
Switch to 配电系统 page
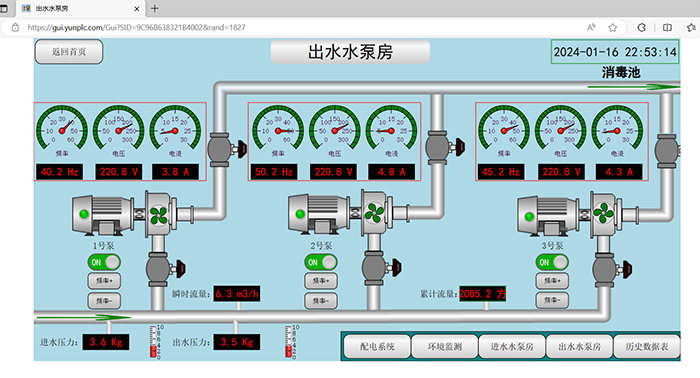[377, 346]
